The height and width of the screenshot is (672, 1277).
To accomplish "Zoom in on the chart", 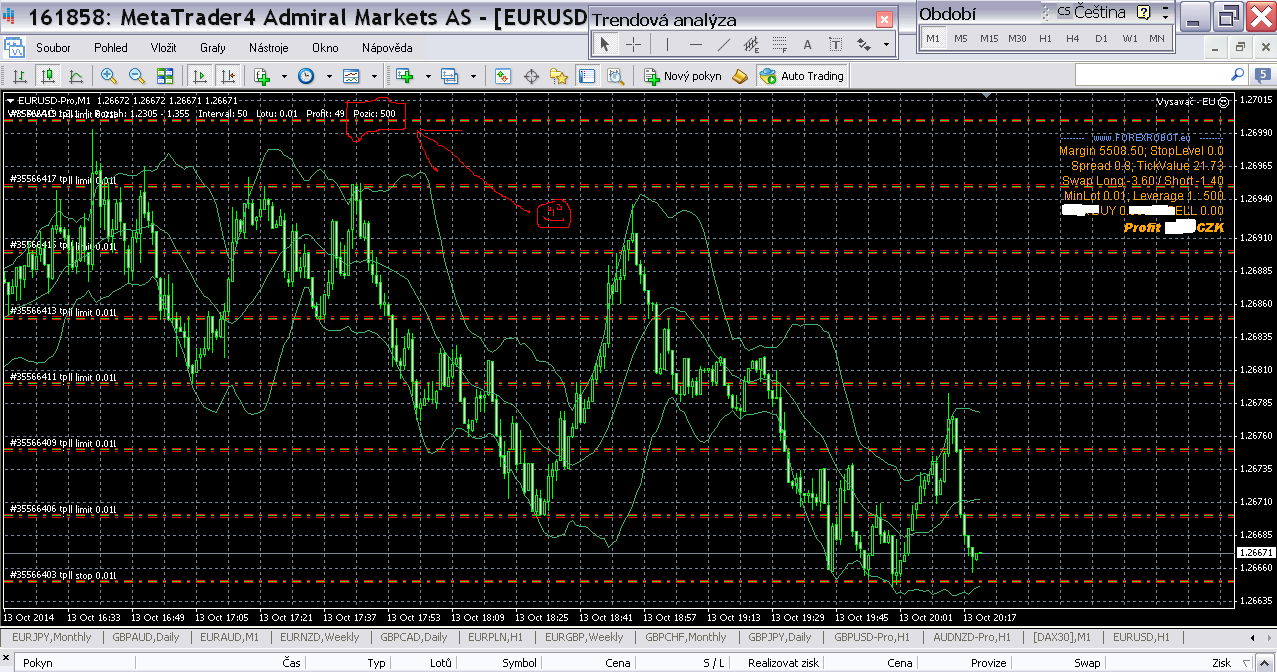I will click(108, 76).
